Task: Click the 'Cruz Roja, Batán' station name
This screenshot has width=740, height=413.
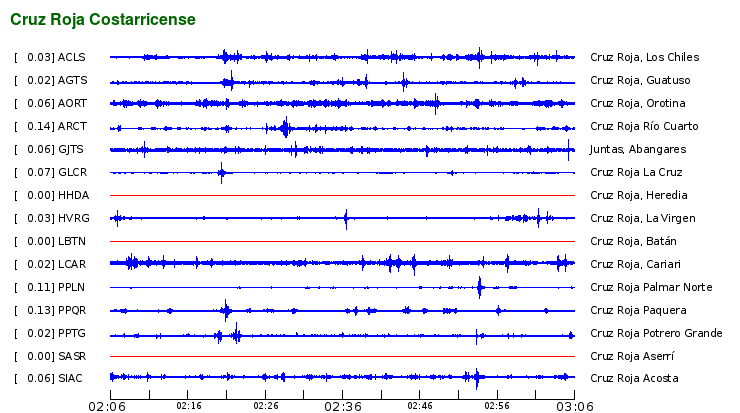Action: pos(633,242)
